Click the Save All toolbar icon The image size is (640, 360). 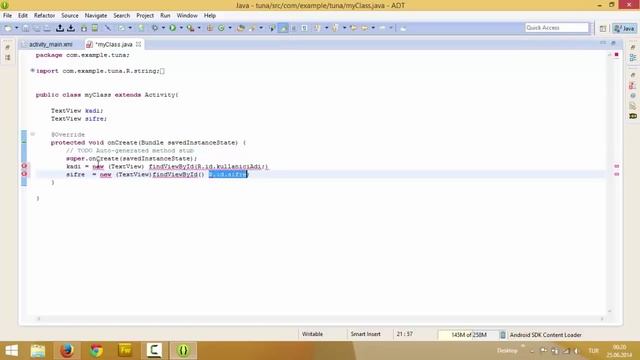point(37,28)
